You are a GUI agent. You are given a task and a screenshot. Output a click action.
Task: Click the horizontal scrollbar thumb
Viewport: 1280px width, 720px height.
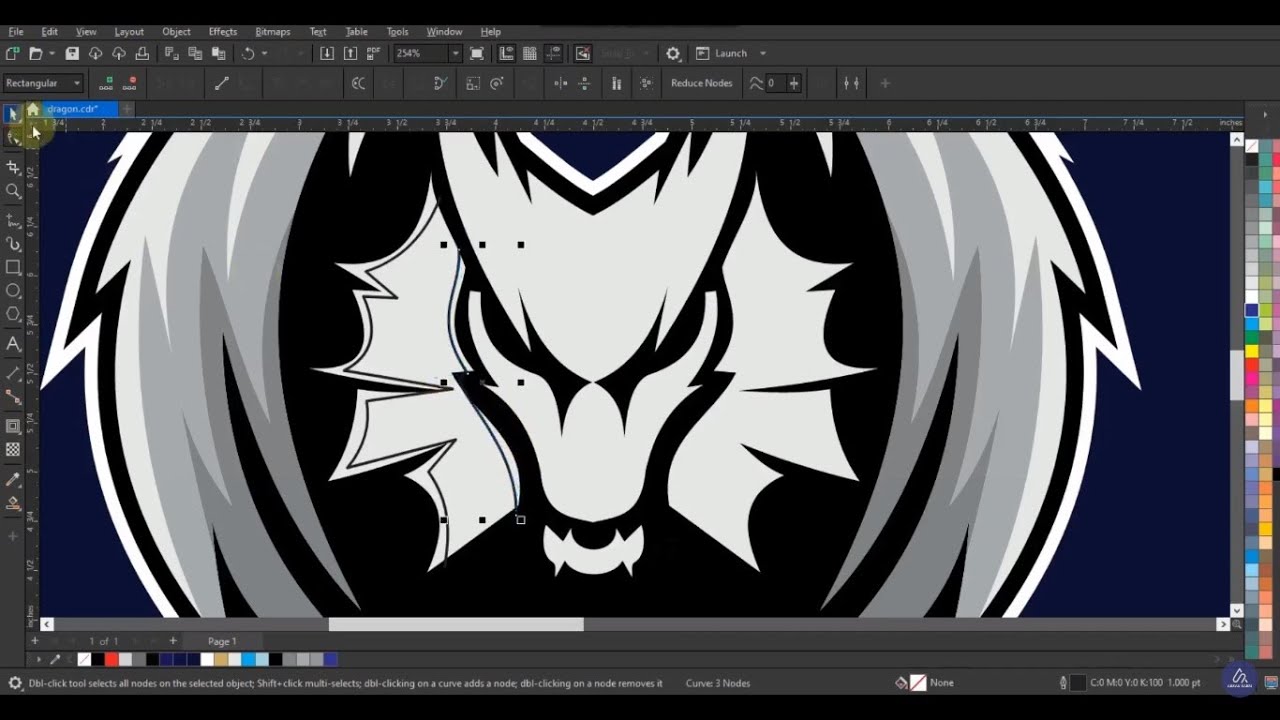point(456,624)
